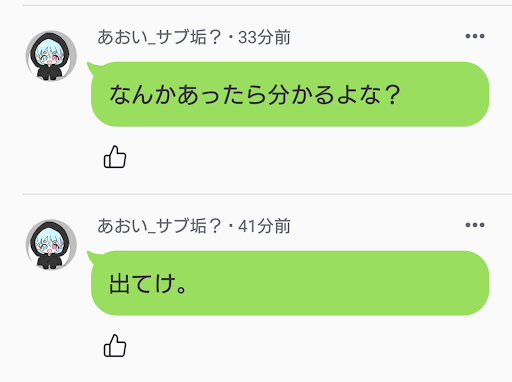Image resolution: width=512 pixels, height=382 pixels.
Task: Click the text 出てけ。 inside the bubble
Action: click(148, 284)
